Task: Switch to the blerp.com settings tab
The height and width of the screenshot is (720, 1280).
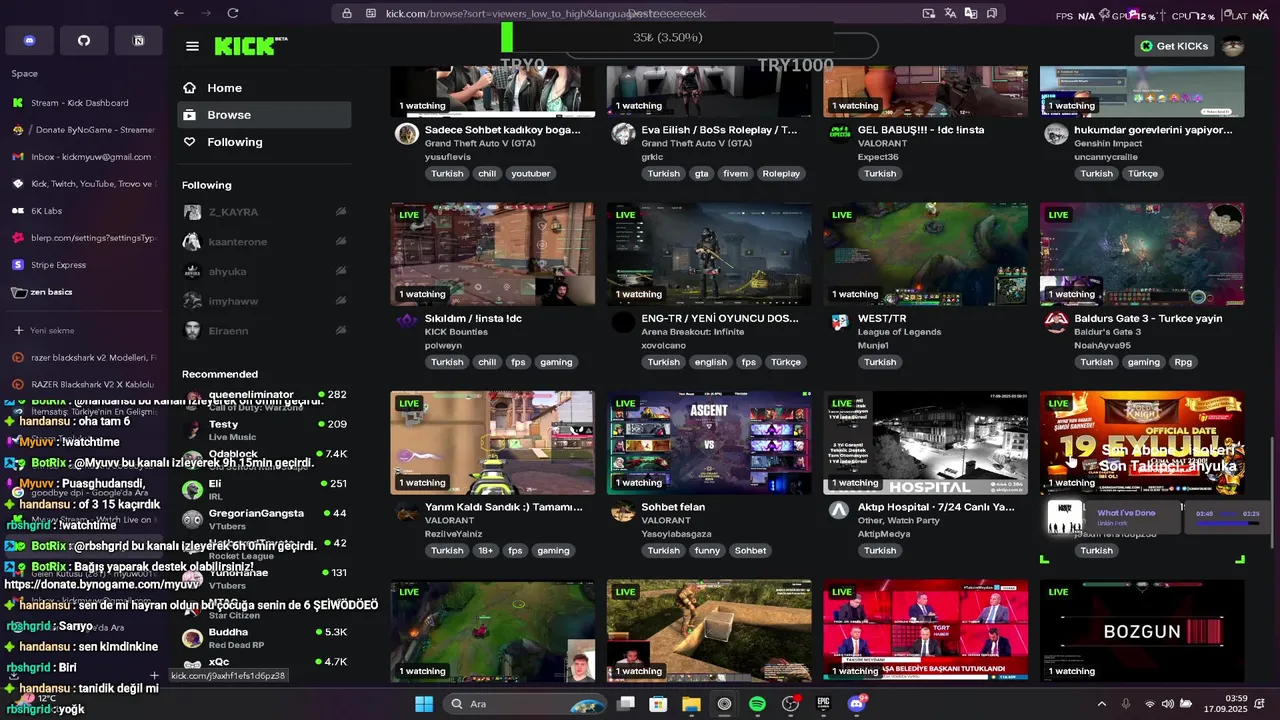Action: pyautogui.click(x=82, y=238)
